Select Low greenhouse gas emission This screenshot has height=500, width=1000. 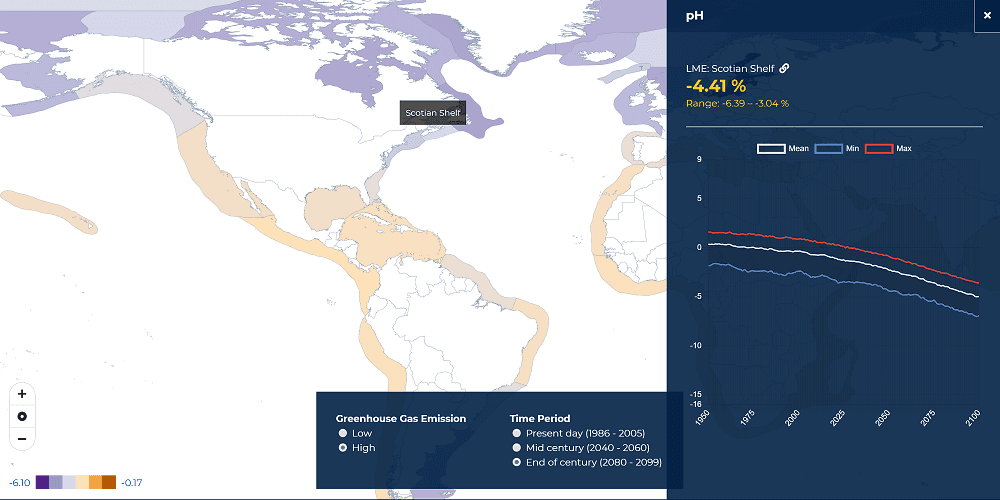(343, 433)
